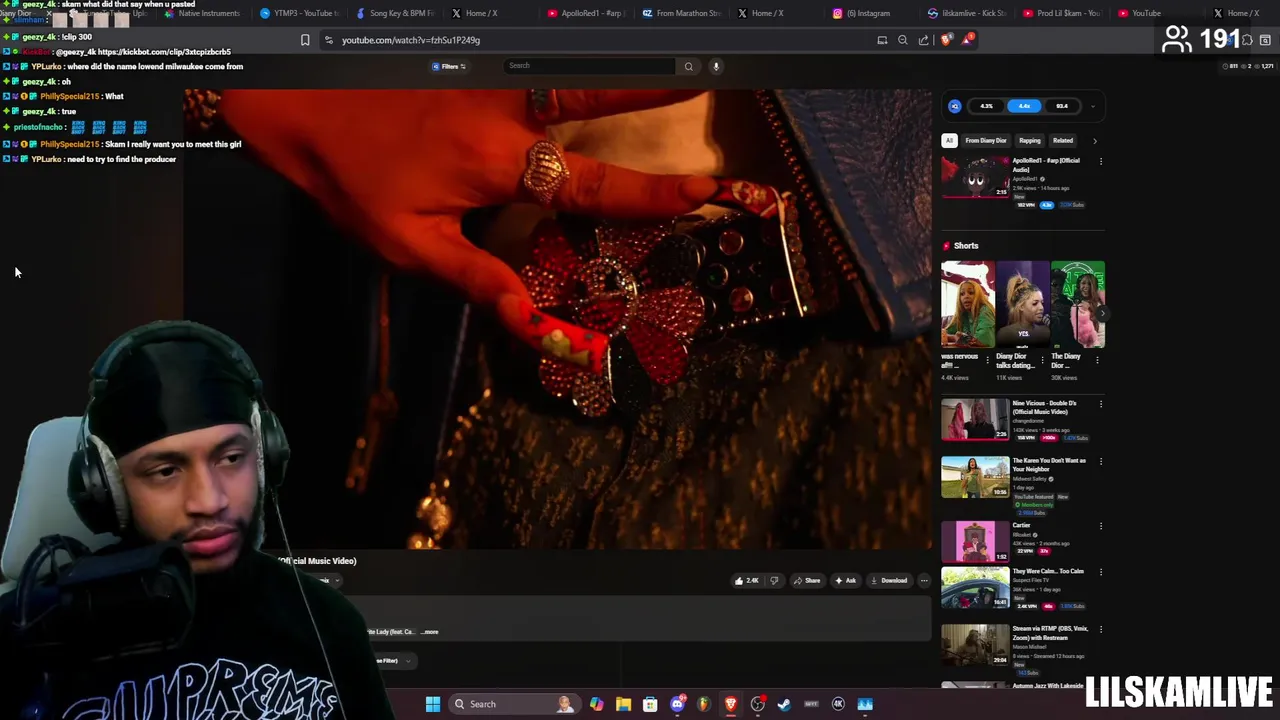Open Discord from the taskbar
1280x720 pixels.
pos(677,704)
